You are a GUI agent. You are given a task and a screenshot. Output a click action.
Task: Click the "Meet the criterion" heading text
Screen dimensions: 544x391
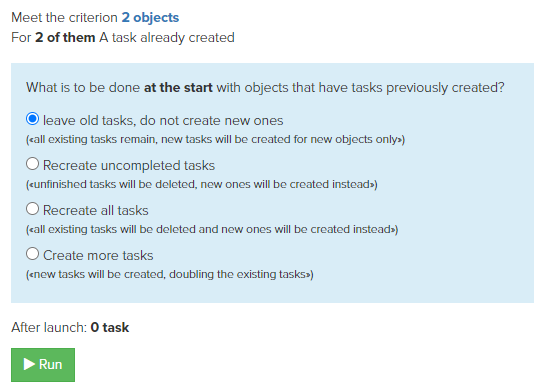coord(65,17)
